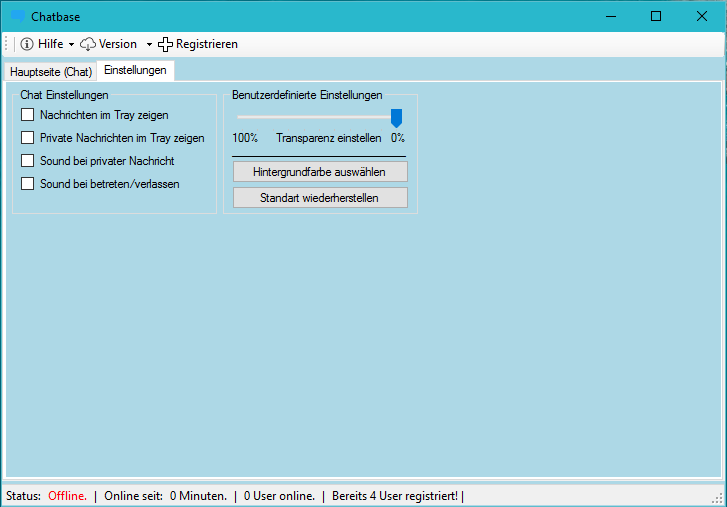Switch to the Hauptseite (Chat) tab
Viewport: 727px width, 507px height.
(51, 72)
